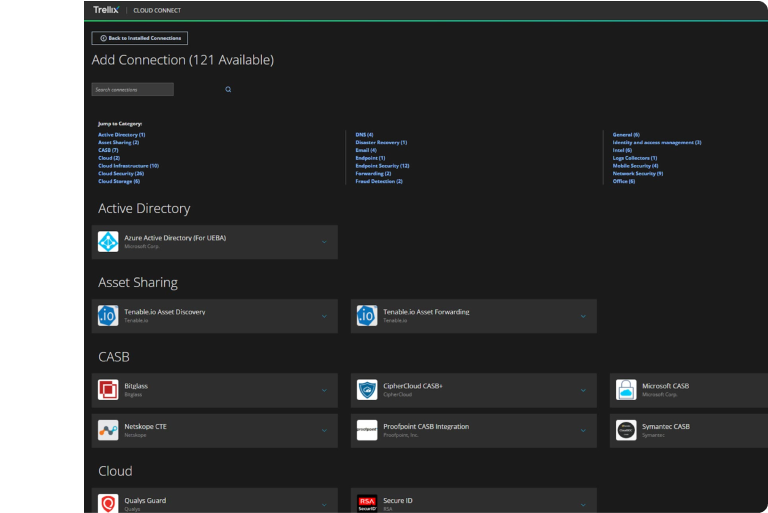This screenshot has width=768, height=513.
Task: Jump to General (6) category
Action: coord(626,135)
